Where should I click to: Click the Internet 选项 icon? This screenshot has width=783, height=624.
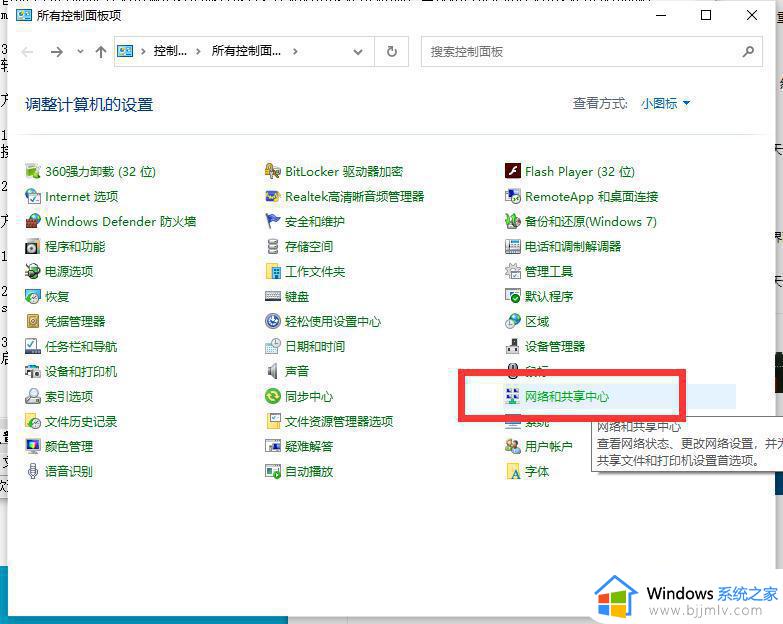pos(32,197)
